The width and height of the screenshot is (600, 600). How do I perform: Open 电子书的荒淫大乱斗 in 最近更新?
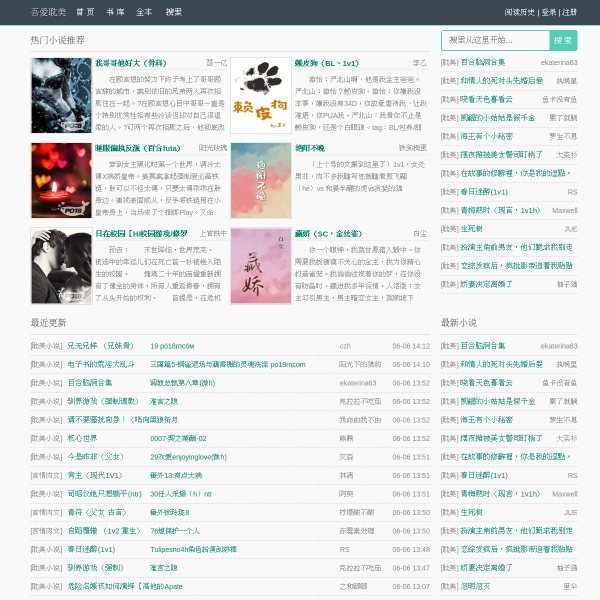click(x=101, y=364)
